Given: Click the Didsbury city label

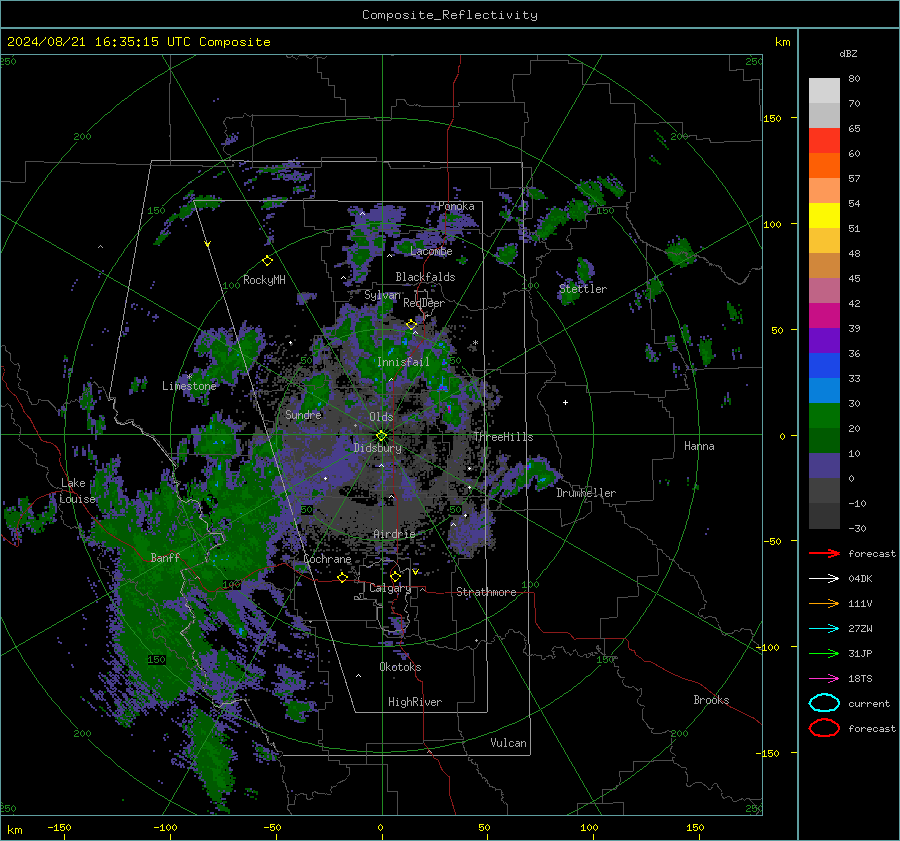Looking at the screenshot, I should (x=377, y=448).
